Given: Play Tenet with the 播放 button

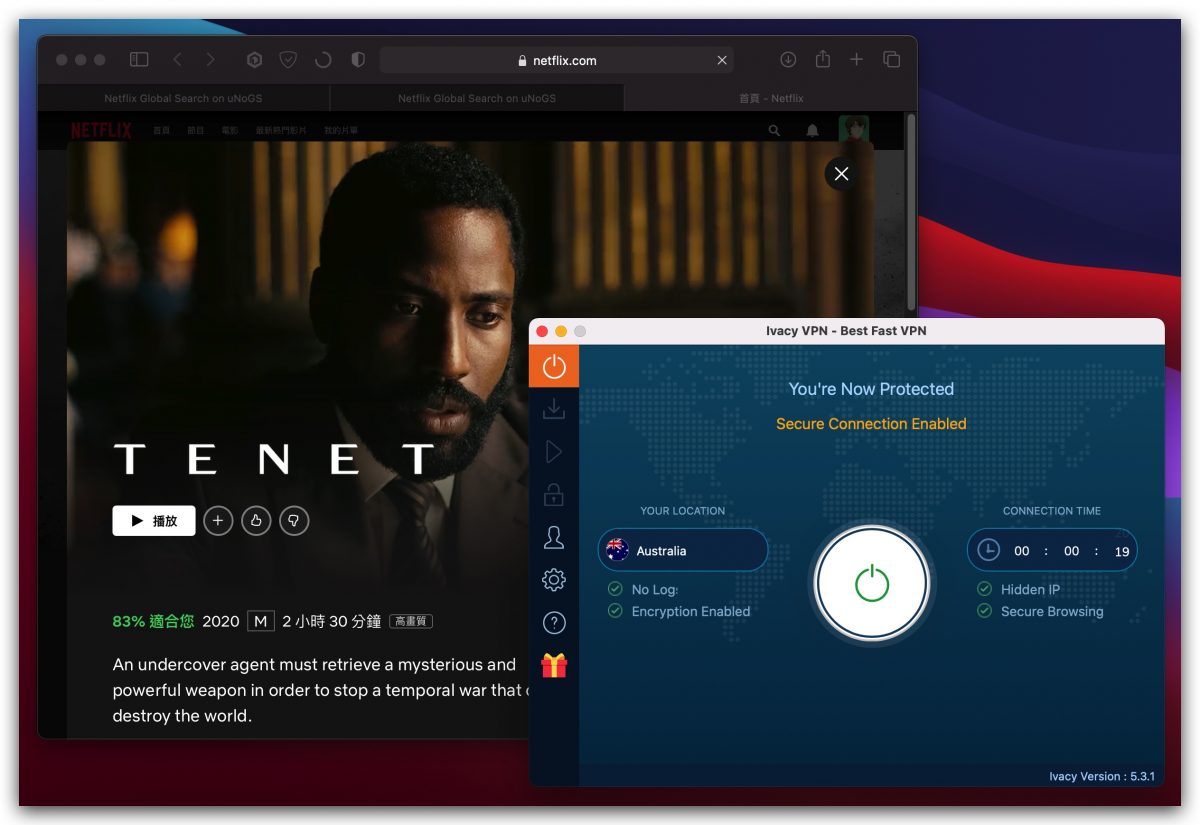Looking at the screenshot, I should click(x=154, y=520).
